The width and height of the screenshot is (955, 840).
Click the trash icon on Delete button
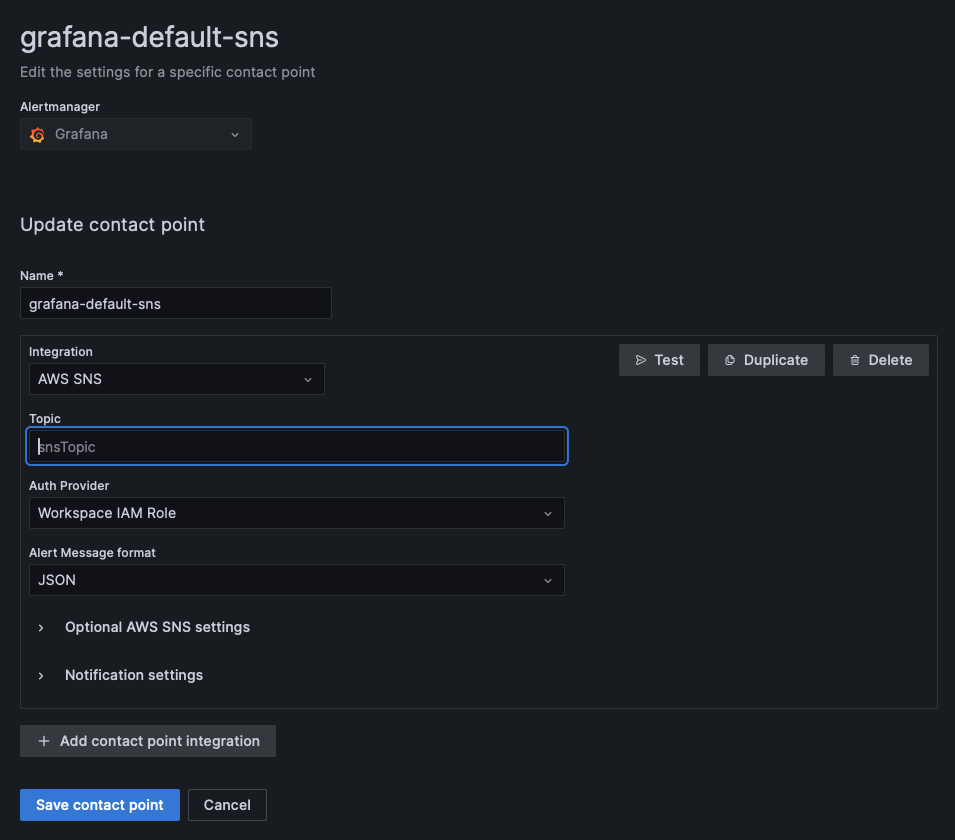click(x=855, y=360)
